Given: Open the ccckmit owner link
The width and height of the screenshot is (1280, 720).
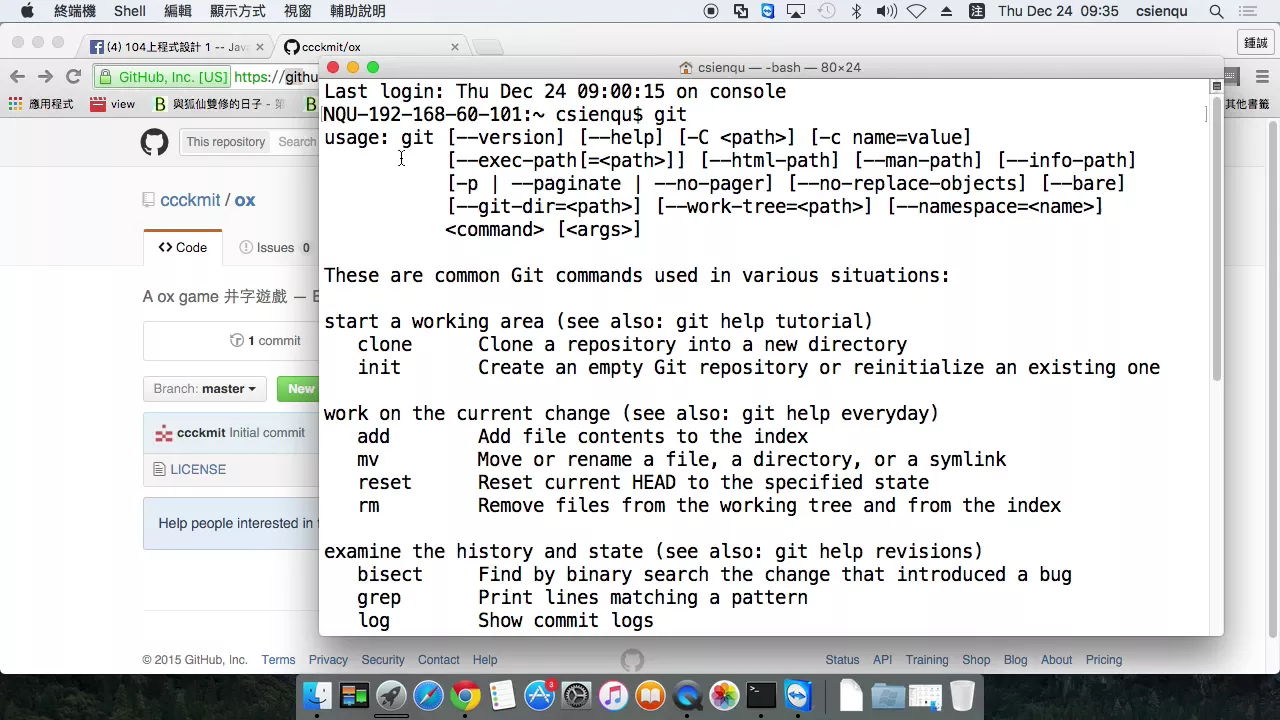Looking at the screenshot, I should [x=190, y=200].
